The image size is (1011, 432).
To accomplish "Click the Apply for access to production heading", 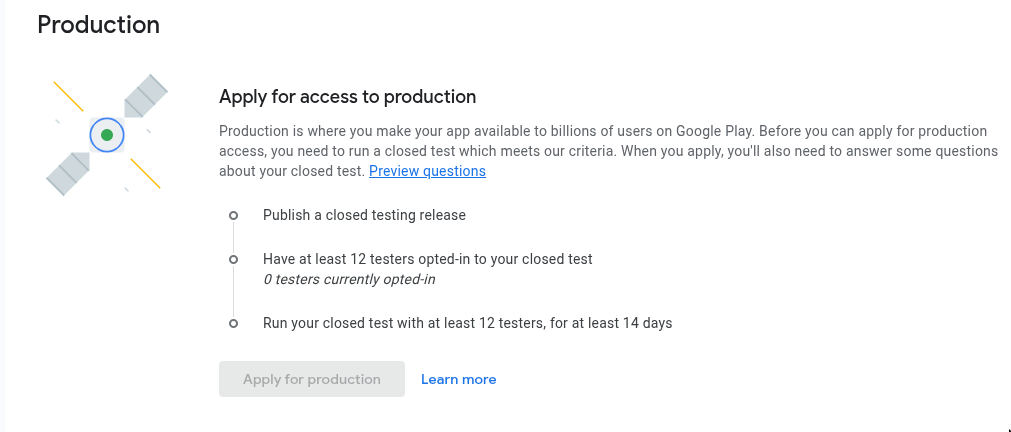I will point(348,97).
